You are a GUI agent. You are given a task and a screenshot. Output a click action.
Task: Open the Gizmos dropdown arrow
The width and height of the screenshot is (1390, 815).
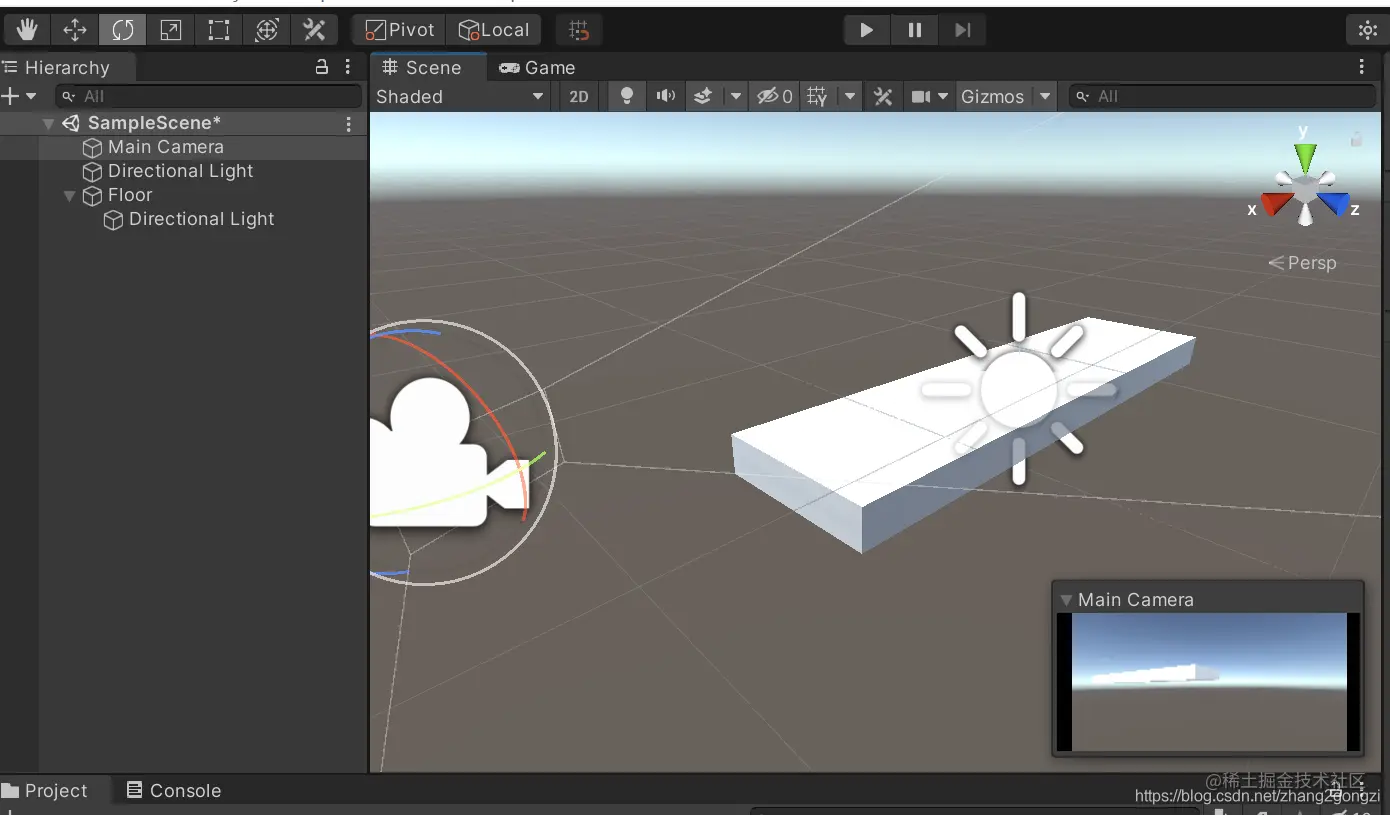1045,96
